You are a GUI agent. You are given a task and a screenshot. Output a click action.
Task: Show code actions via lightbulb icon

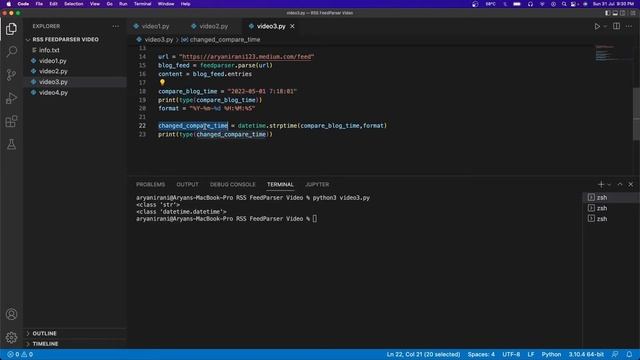point(162,82)
